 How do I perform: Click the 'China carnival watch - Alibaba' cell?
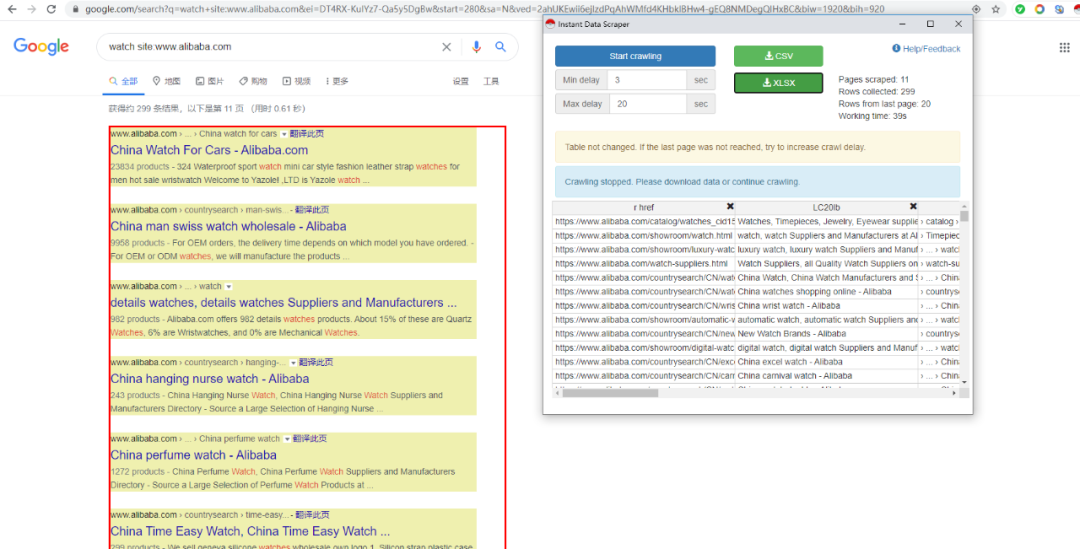827,376
